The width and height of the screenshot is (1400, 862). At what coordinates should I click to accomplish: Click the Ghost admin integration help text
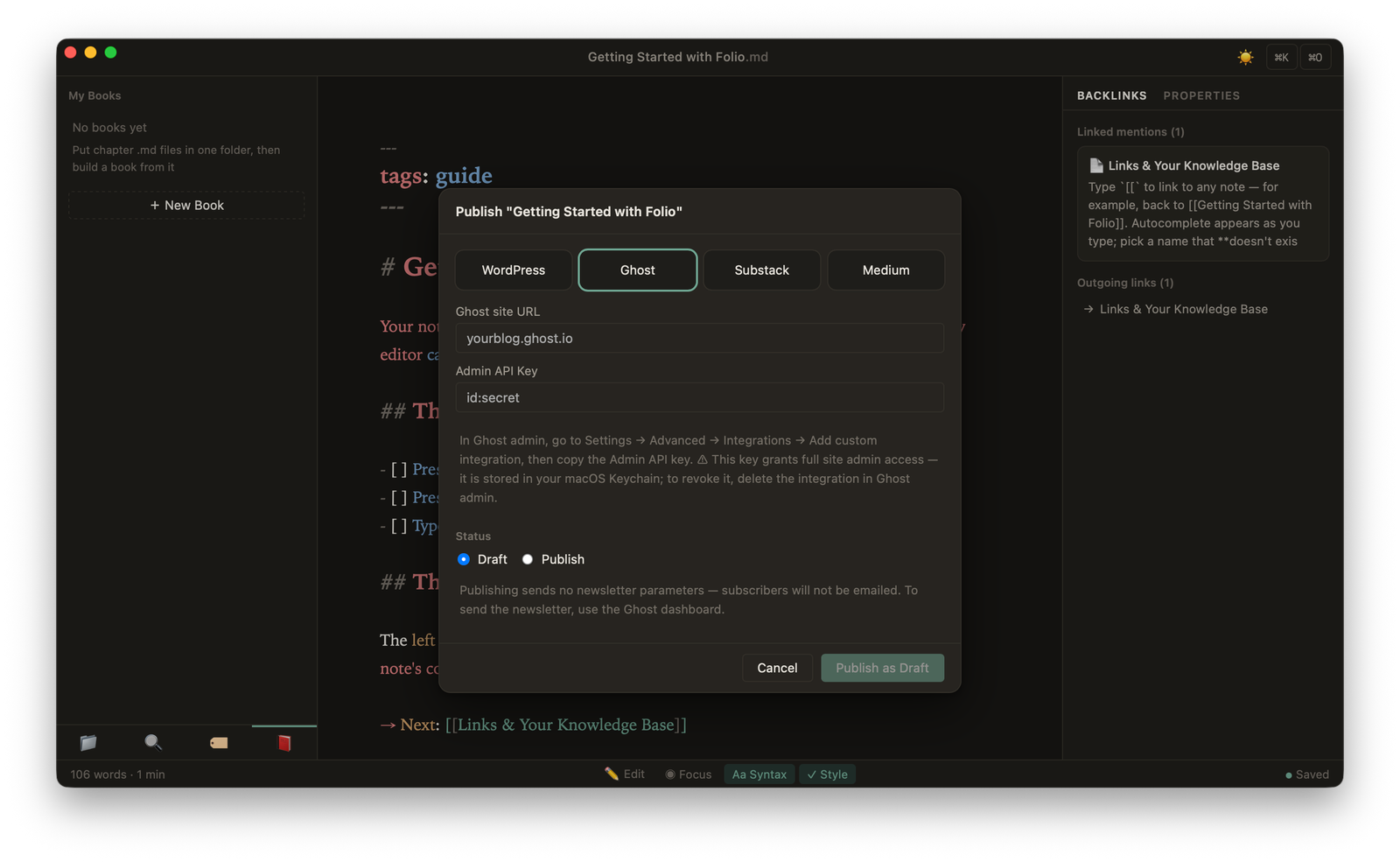(x=698, y=469)
